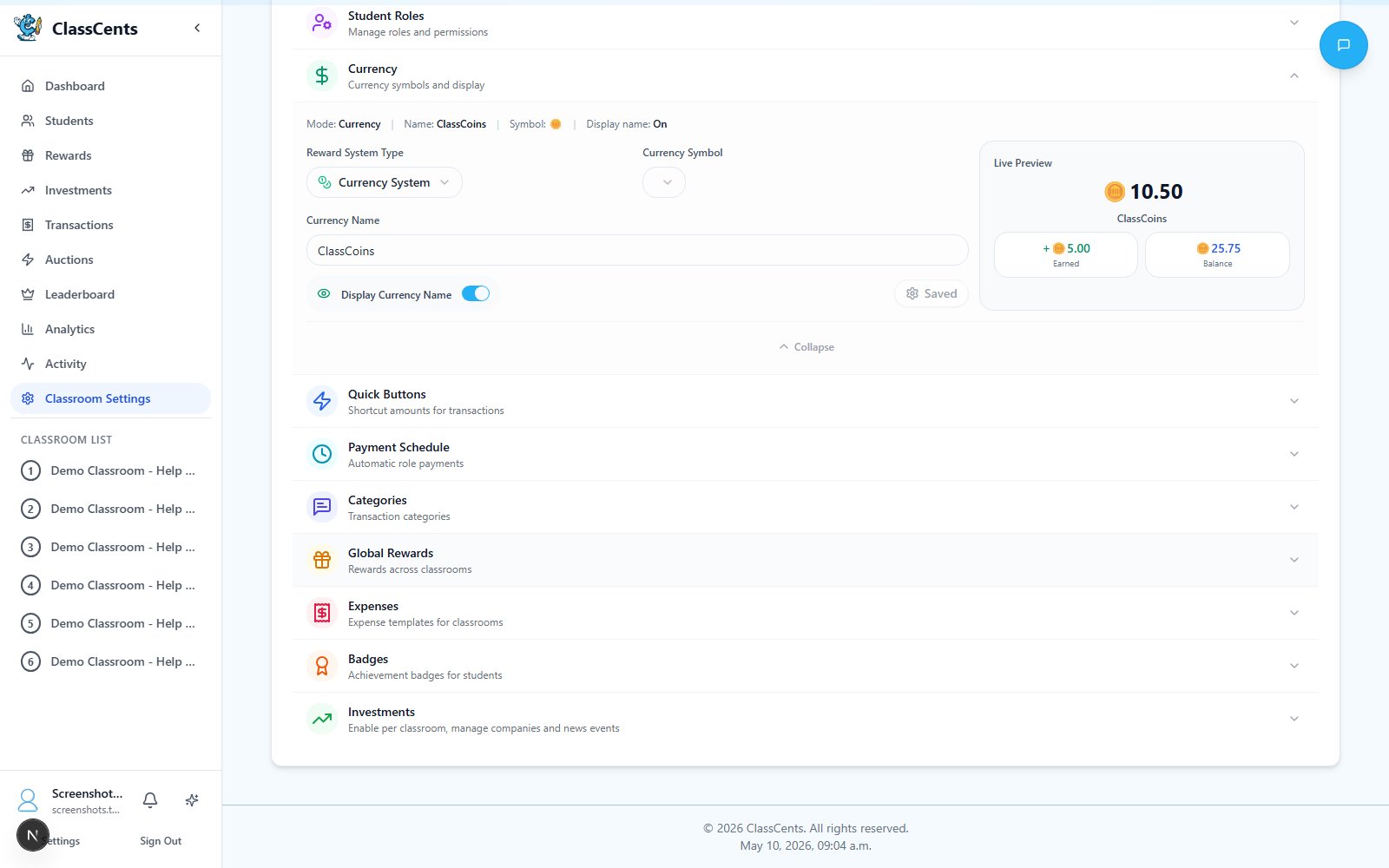Expand the Categories section chevron

pos(1294,507)
